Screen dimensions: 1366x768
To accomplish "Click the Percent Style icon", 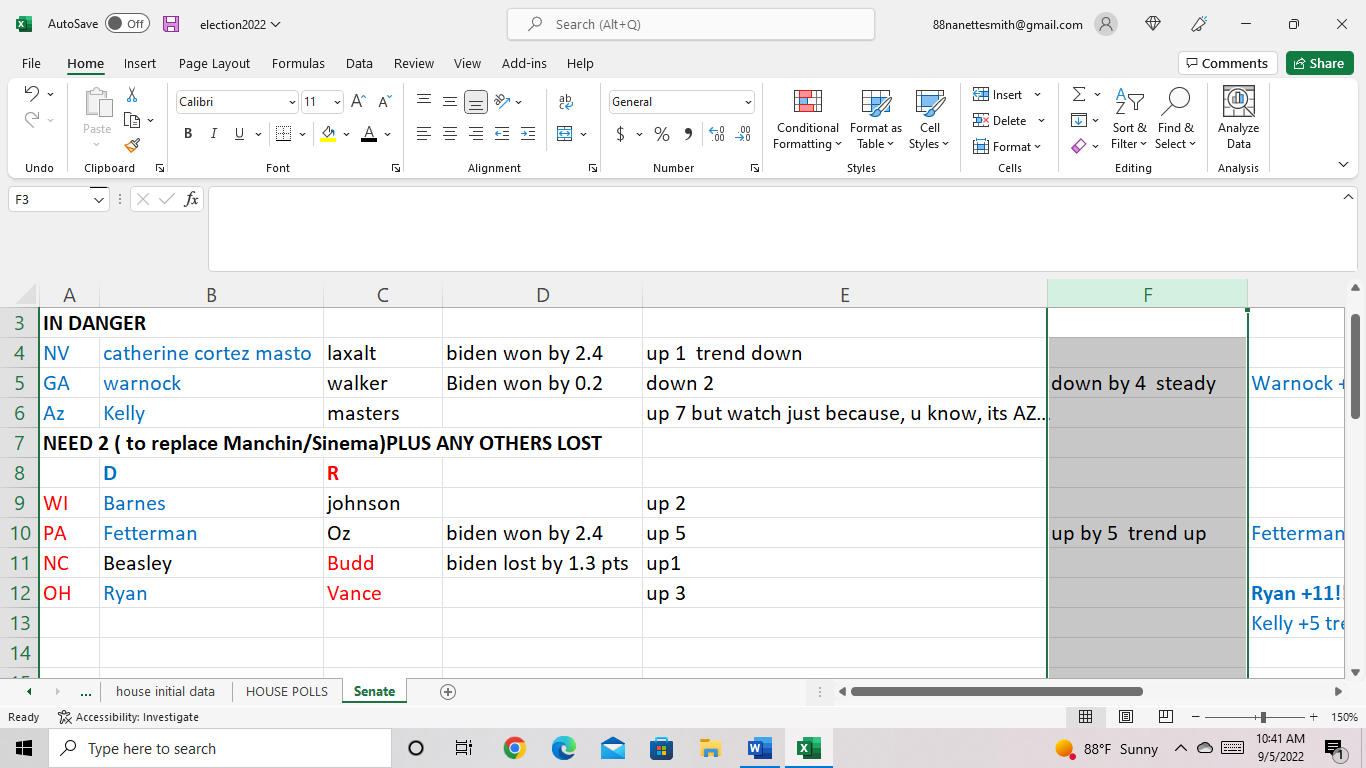I will click(x=661, y=134).
